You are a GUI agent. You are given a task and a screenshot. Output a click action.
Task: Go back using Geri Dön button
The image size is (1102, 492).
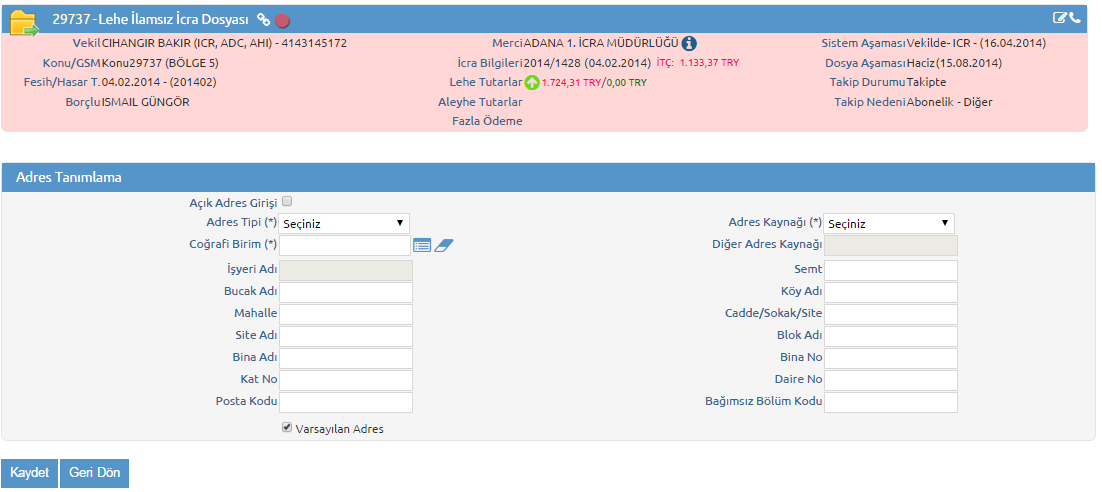[94, 473]
